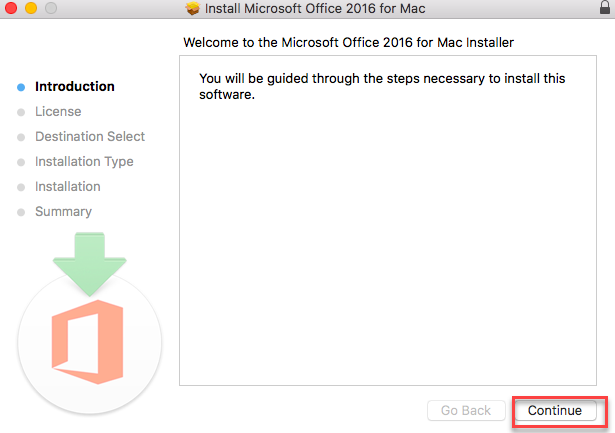Select the Installation step label
The width and height of the screenshot is (615, 433).
tap(67, 186)
